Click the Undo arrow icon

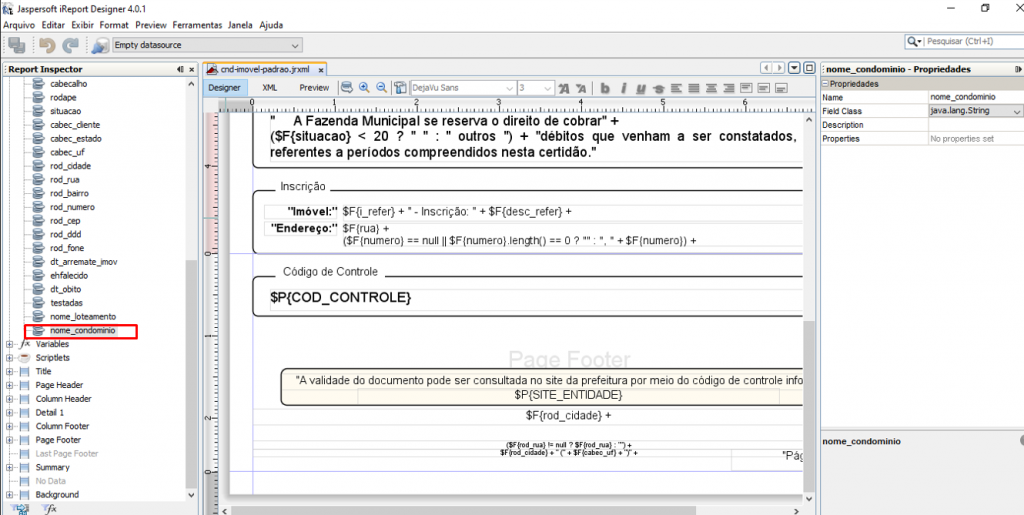click(46, 45)
